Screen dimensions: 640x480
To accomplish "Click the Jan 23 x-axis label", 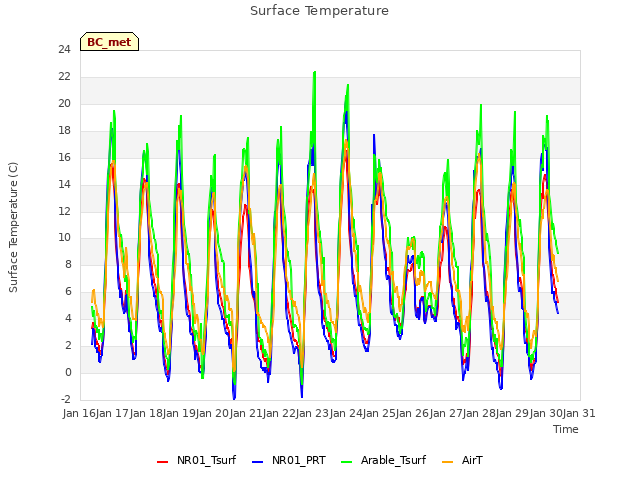I will [313, 413].
